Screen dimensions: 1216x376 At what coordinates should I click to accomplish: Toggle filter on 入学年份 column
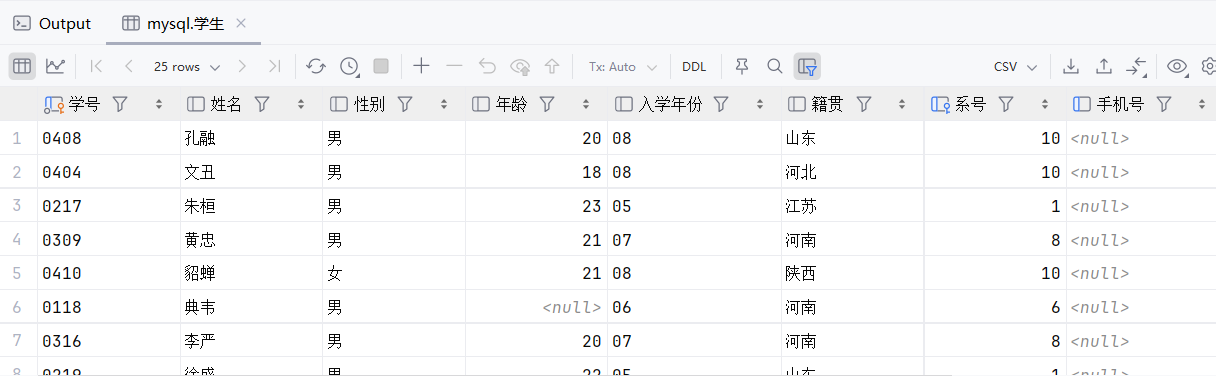click(x=720, y=104)
